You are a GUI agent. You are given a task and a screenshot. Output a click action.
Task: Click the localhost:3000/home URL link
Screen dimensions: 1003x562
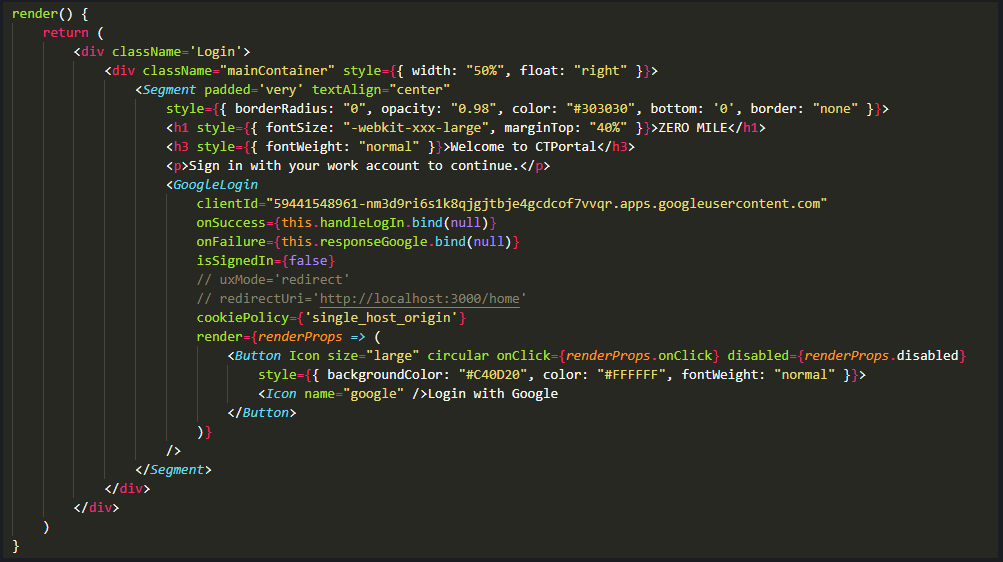(x=419, y=299)
